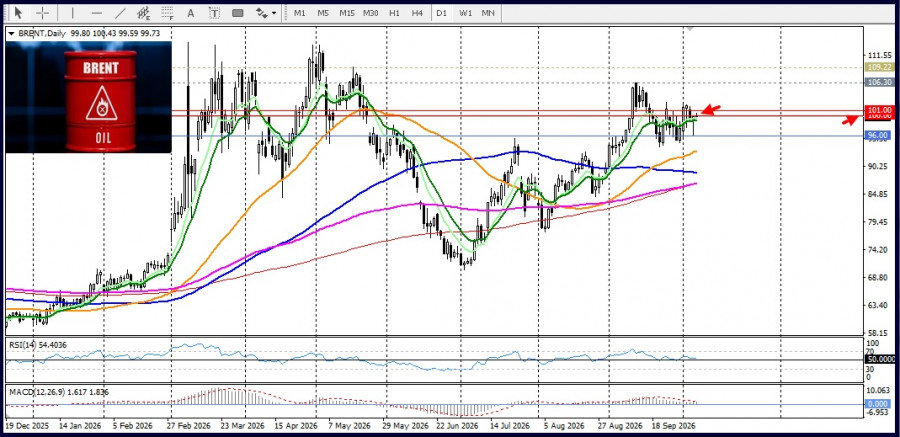Select the Trendline drawing tool
The height and width of the screenshot is (437, 900).
tap(120, 13)
